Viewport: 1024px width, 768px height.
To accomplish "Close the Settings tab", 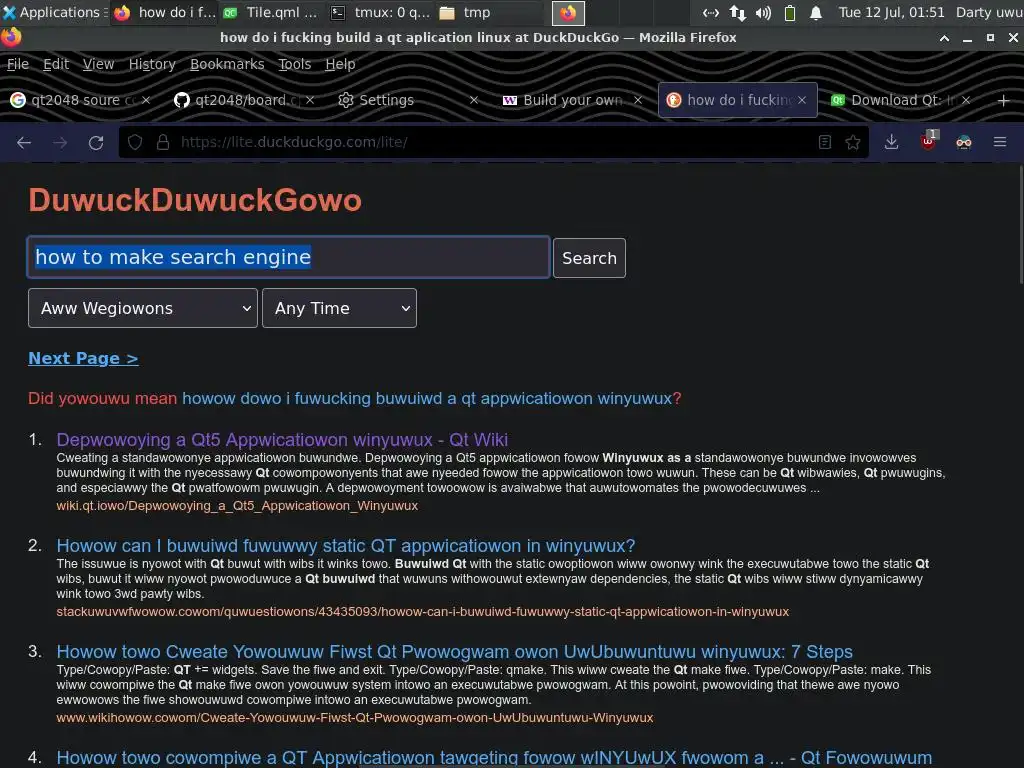I will pos(474,100).
